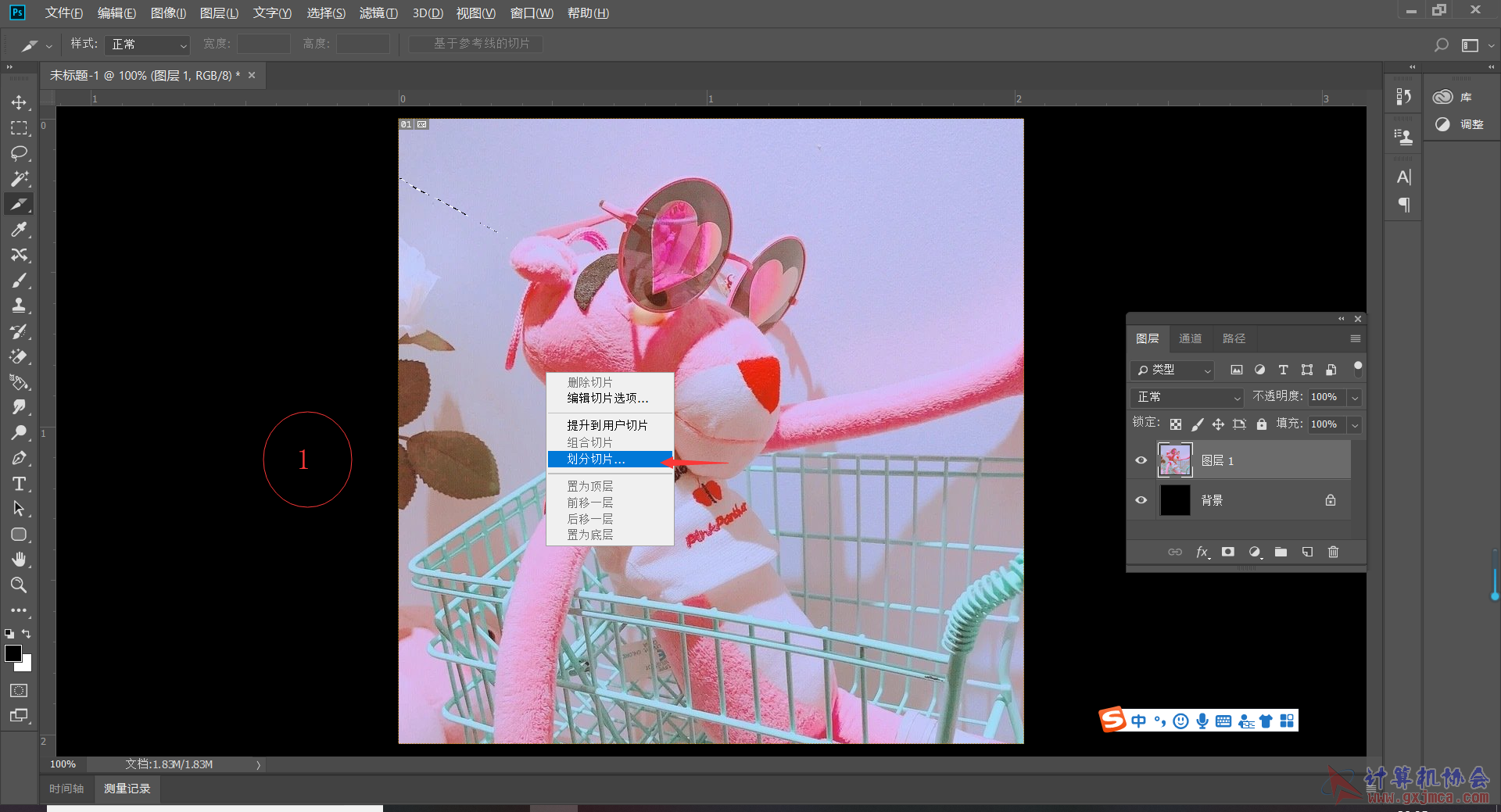
Task: Toggle pixel layer filter
Action: (x=1236, y=370)
